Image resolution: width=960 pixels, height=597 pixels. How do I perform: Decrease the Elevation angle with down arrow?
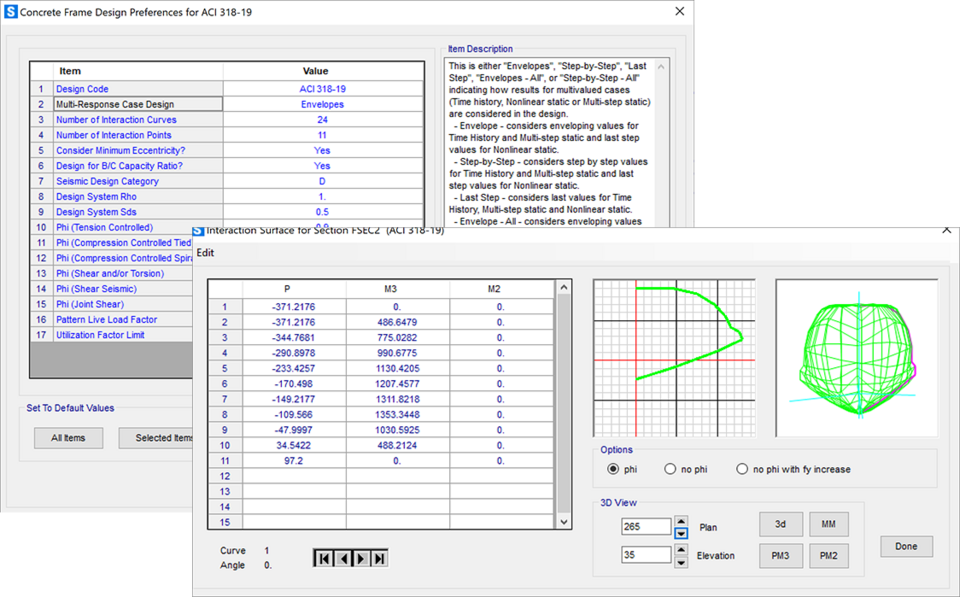click(x=681, y=561)
